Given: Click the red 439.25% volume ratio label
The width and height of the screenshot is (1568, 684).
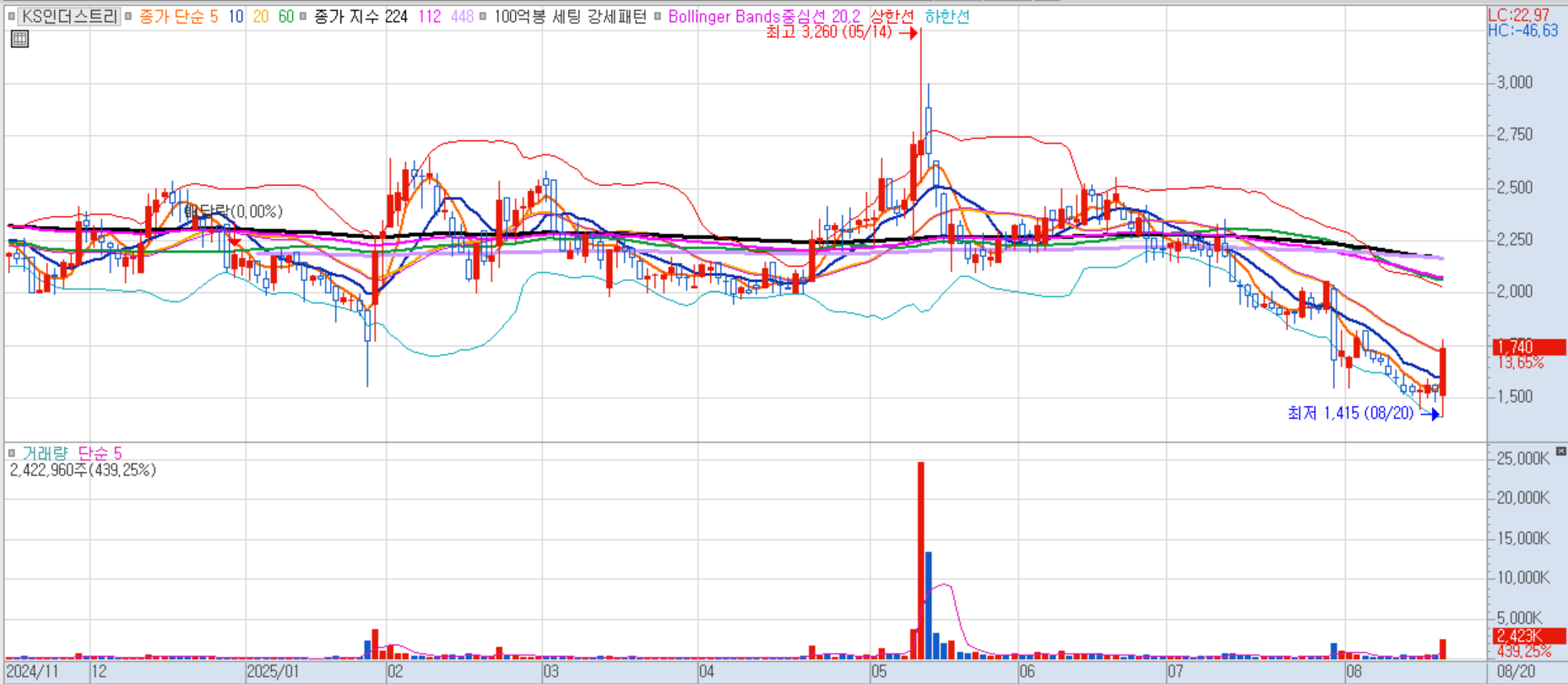Looking at the screenshot, I should coord(1524,651).
